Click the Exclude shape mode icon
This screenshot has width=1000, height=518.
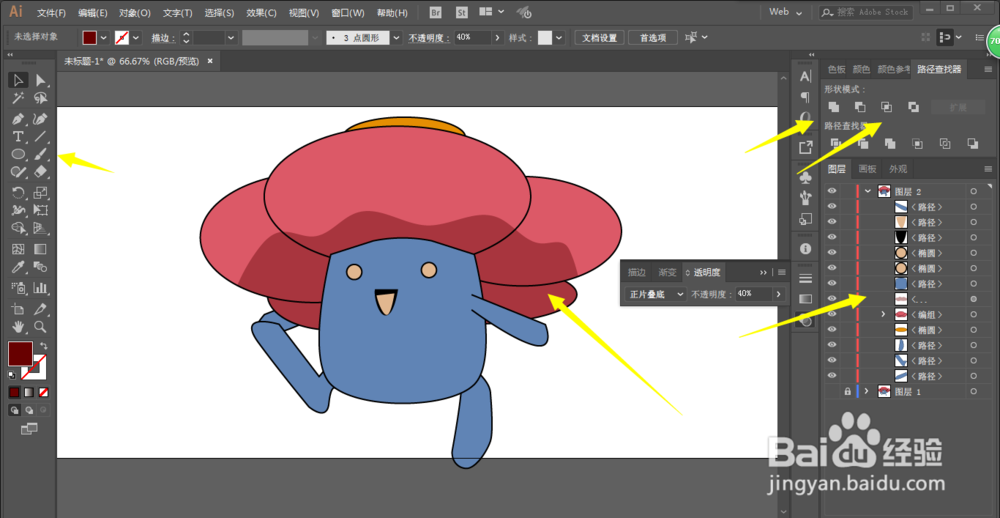[913, 107]
